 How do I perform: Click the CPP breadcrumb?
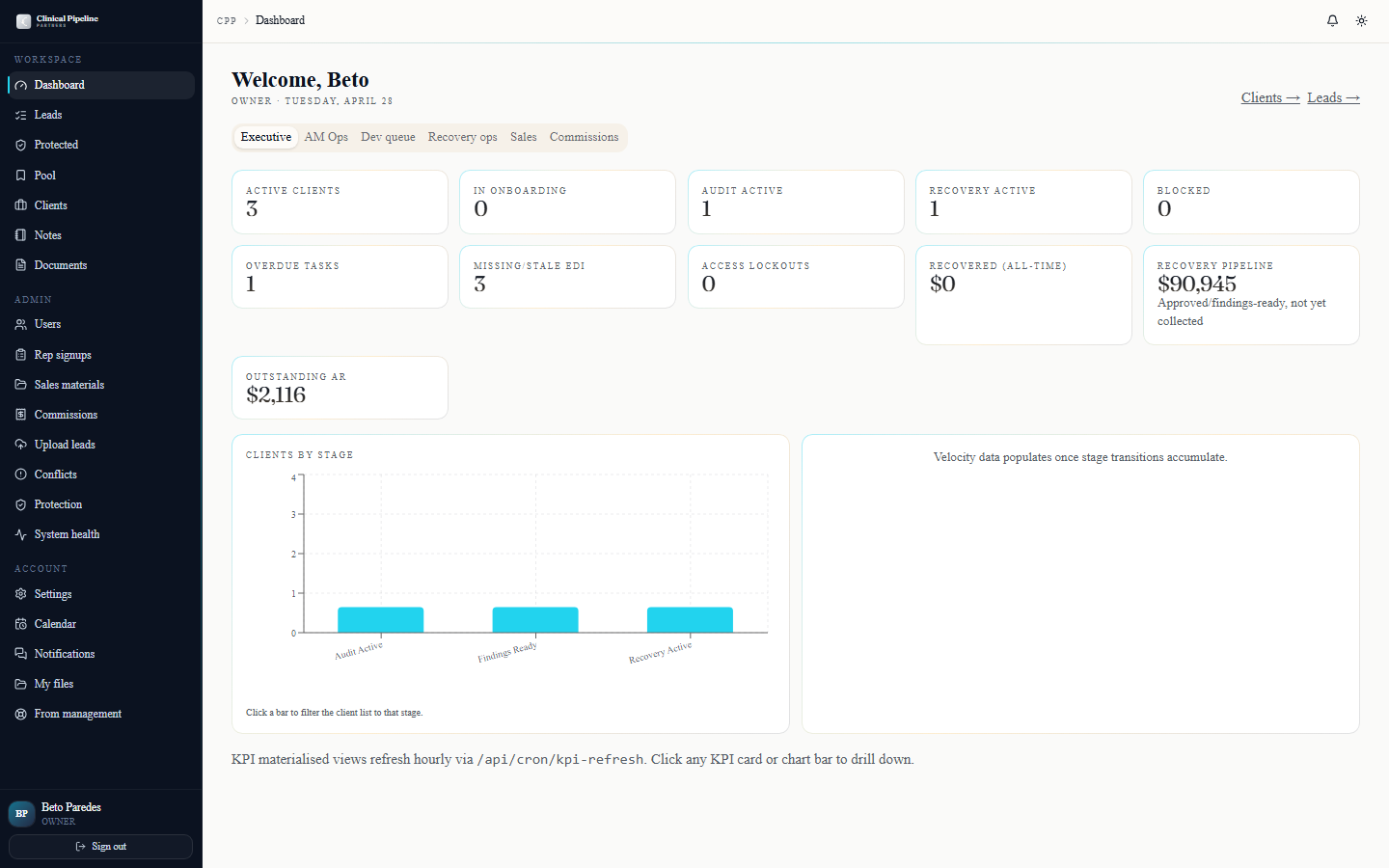coord(227,20)
